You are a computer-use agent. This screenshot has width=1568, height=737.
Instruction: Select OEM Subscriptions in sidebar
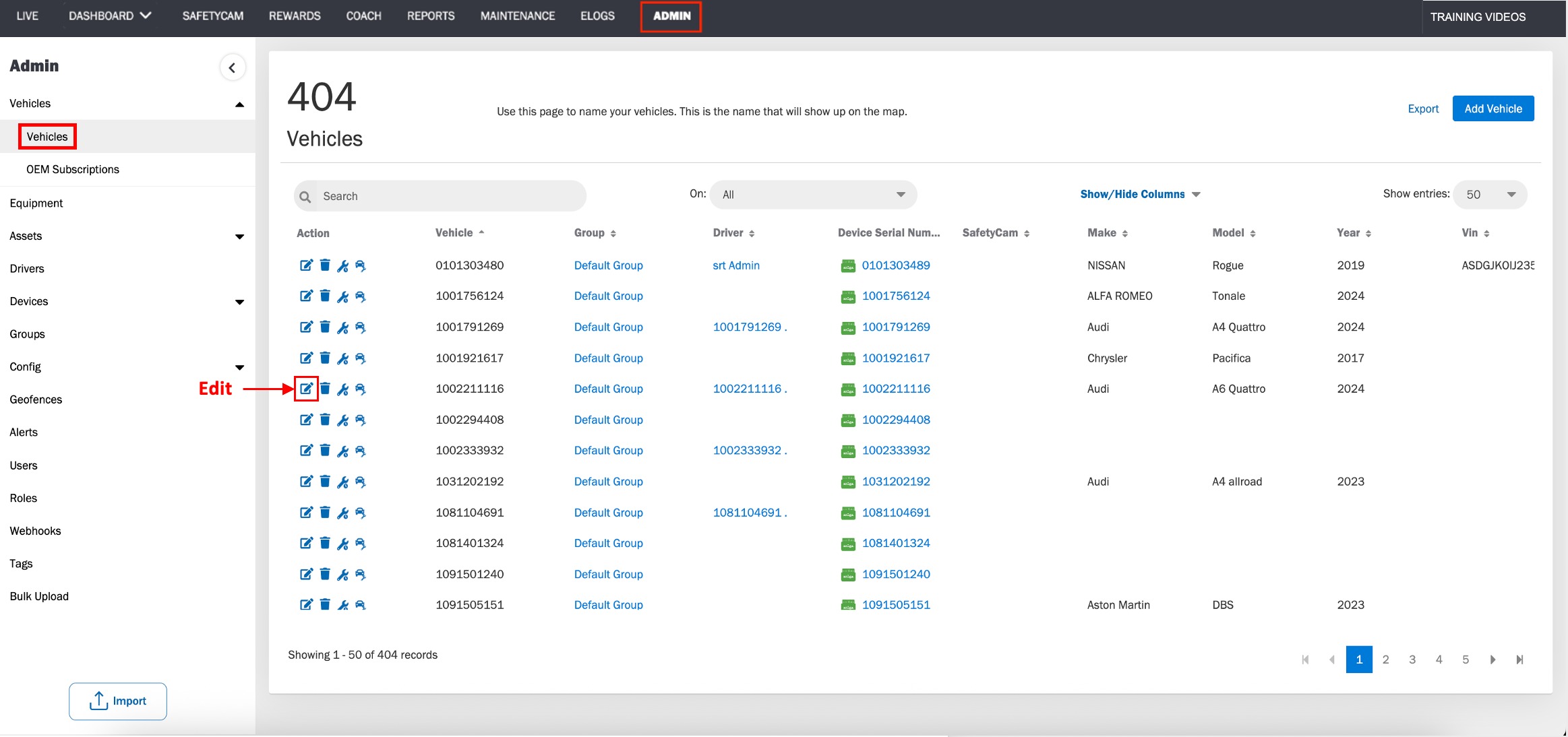pos(73,169)
